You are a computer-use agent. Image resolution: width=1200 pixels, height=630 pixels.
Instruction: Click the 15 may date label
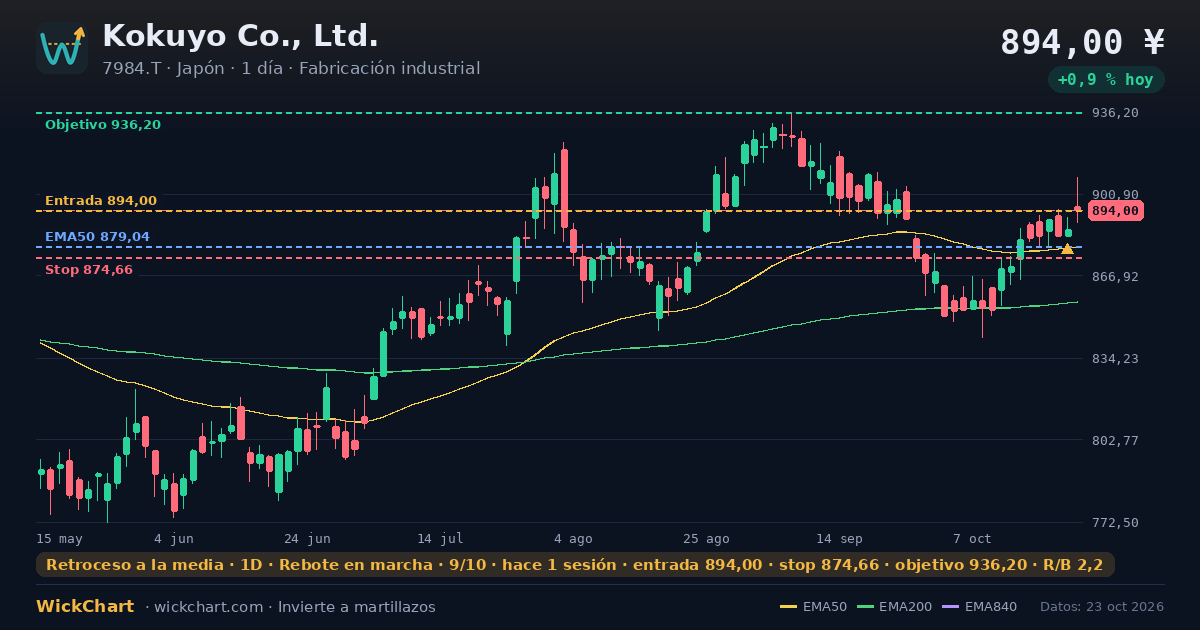(x=60, y=539)
